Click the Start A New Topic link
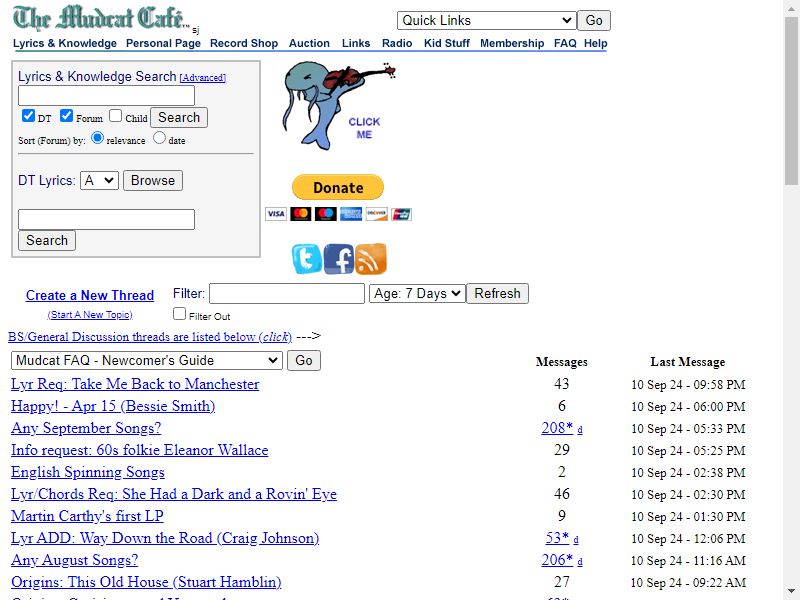This screenshot has width=800, height=600. 90,315
